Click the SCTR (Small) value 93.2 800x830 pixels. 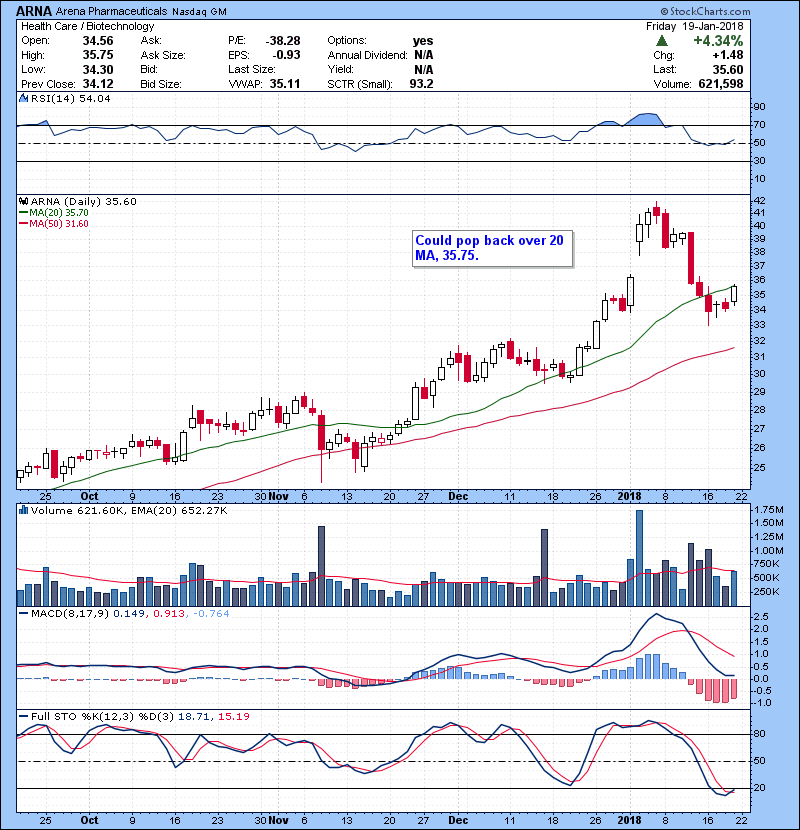(x=421, y=84)
